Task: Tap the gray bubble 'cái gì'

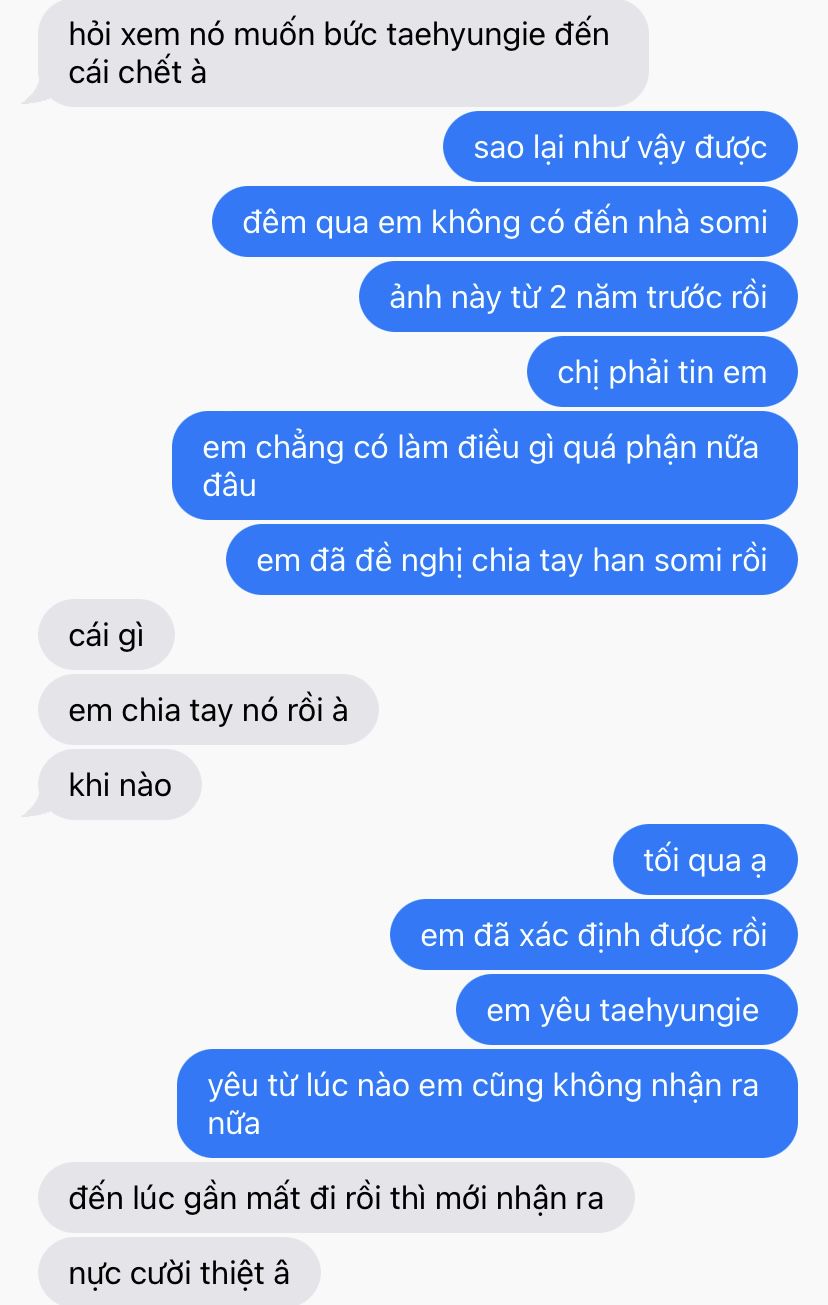Action: tap(106, 635)
